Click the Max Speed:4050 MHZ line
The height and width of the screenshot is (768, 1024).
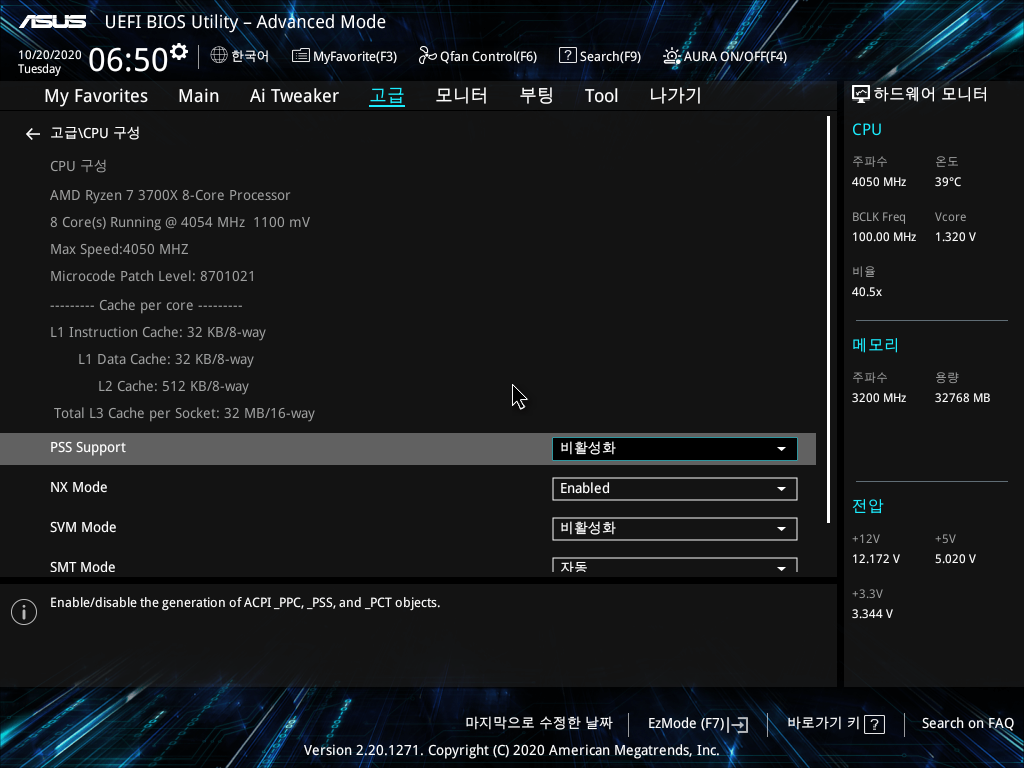pos(119,249)
